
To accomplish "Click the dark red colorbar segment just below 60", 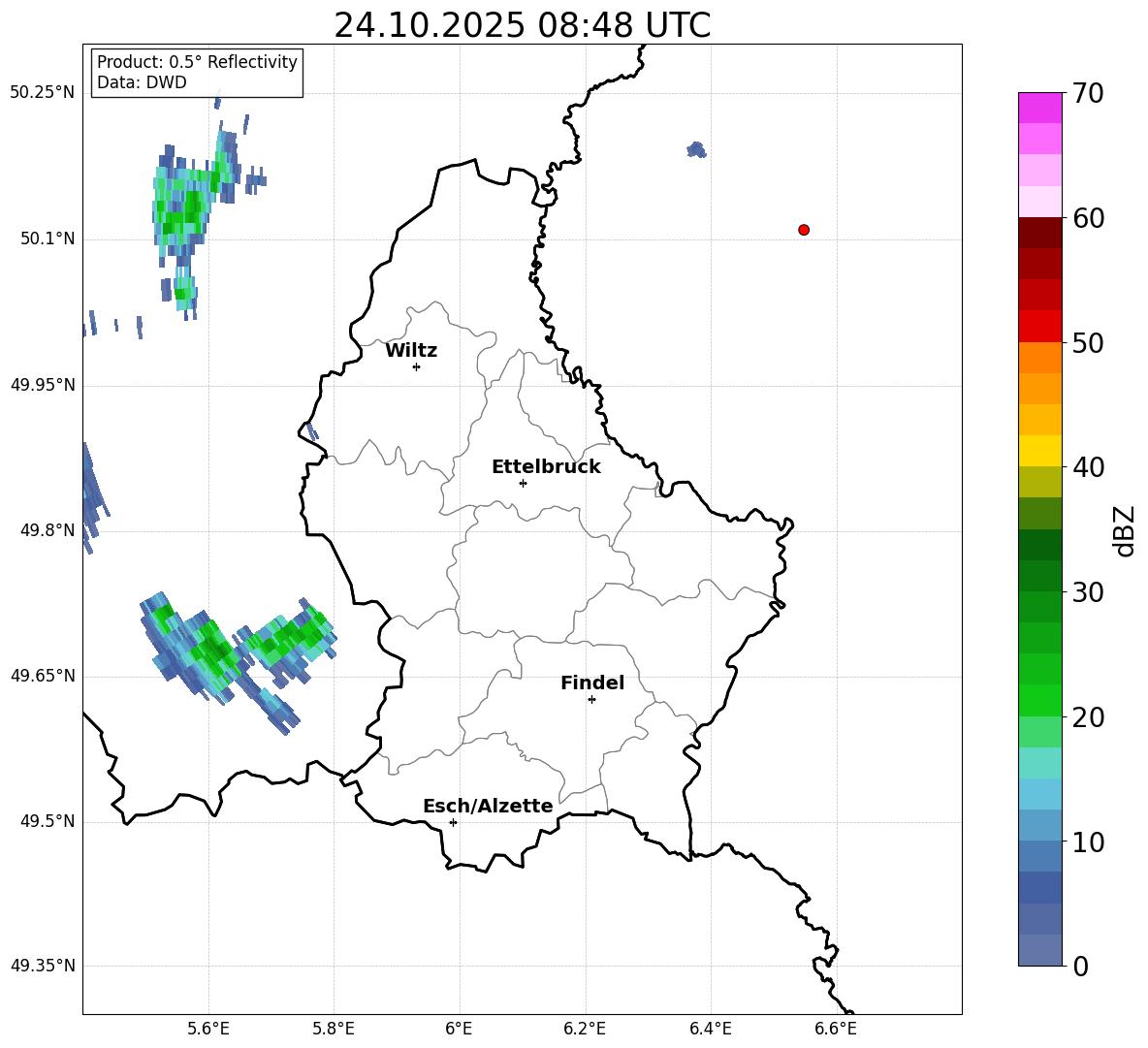I will [1039, 233].
